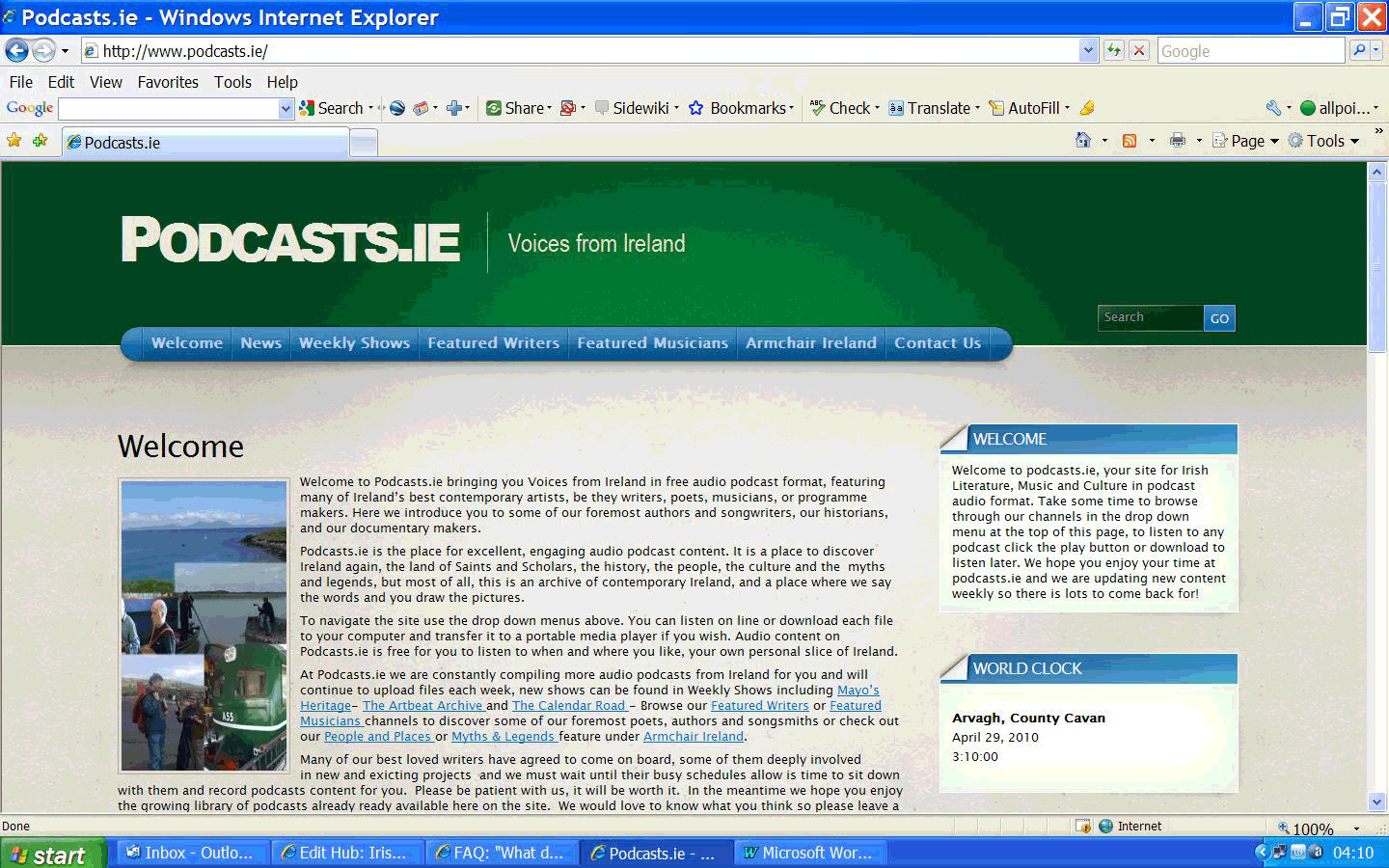Follow the Artbeat Archive link

[x=422, y=705]
